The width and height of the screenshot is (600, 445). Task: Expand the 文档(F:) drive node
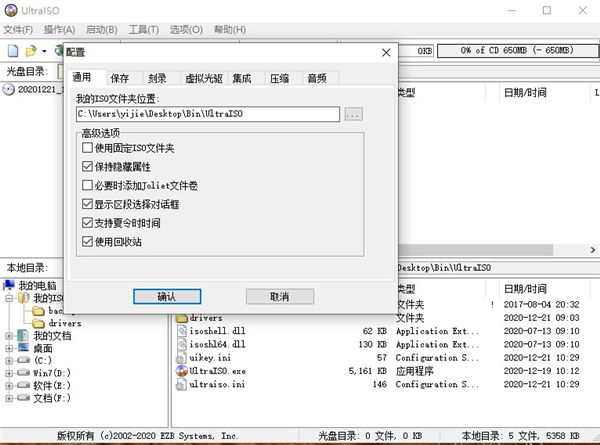click(9, 398)
